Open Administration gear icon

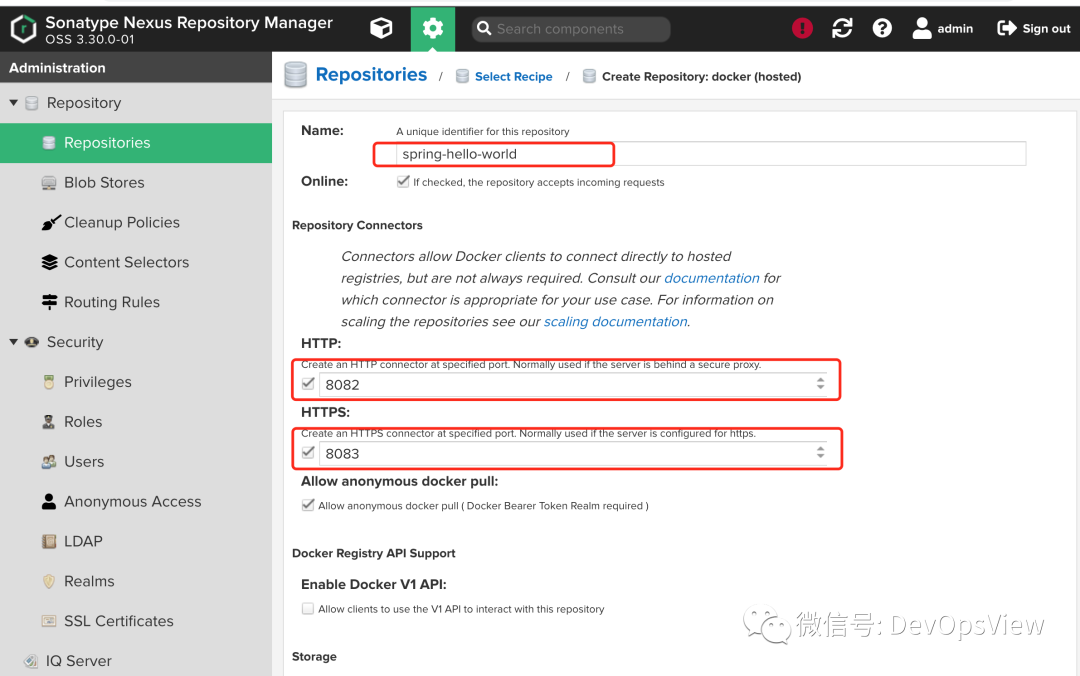pos(433,28)
